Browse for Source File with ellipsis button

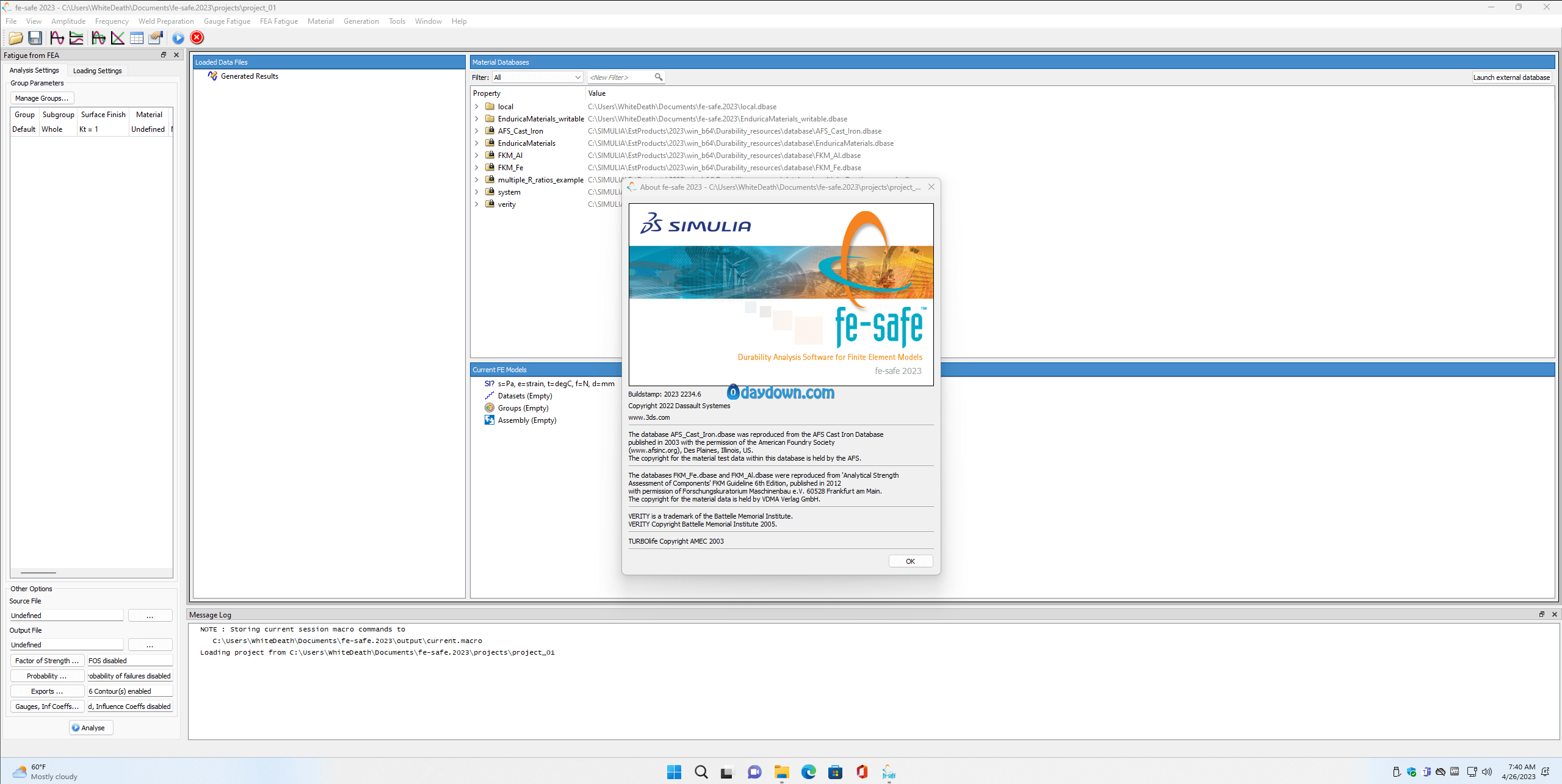point(150,616)
